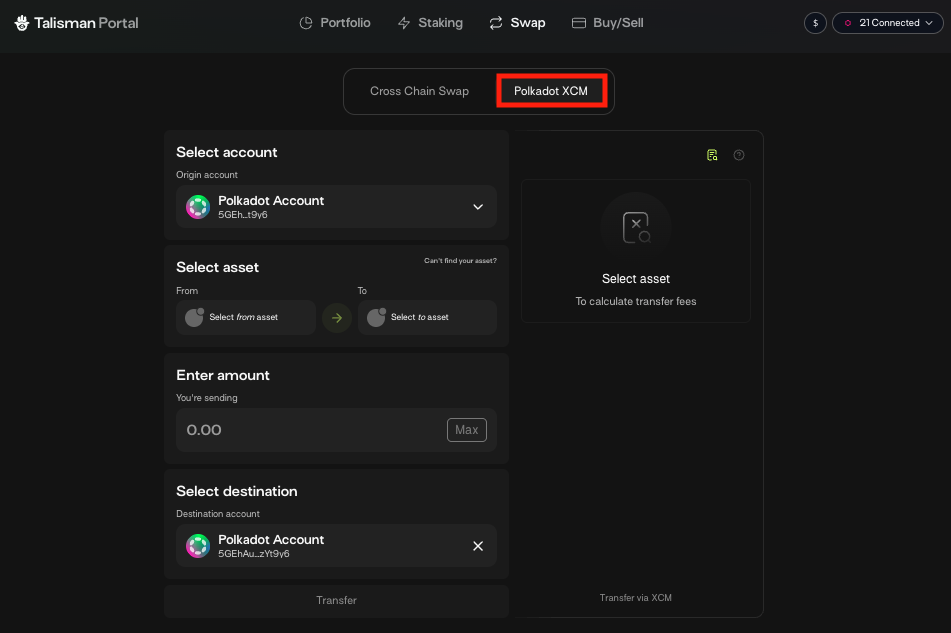This screenshot has height=633, width=951.
Task: Click the Buy/Sell card icon
Action: pos(579,23)
